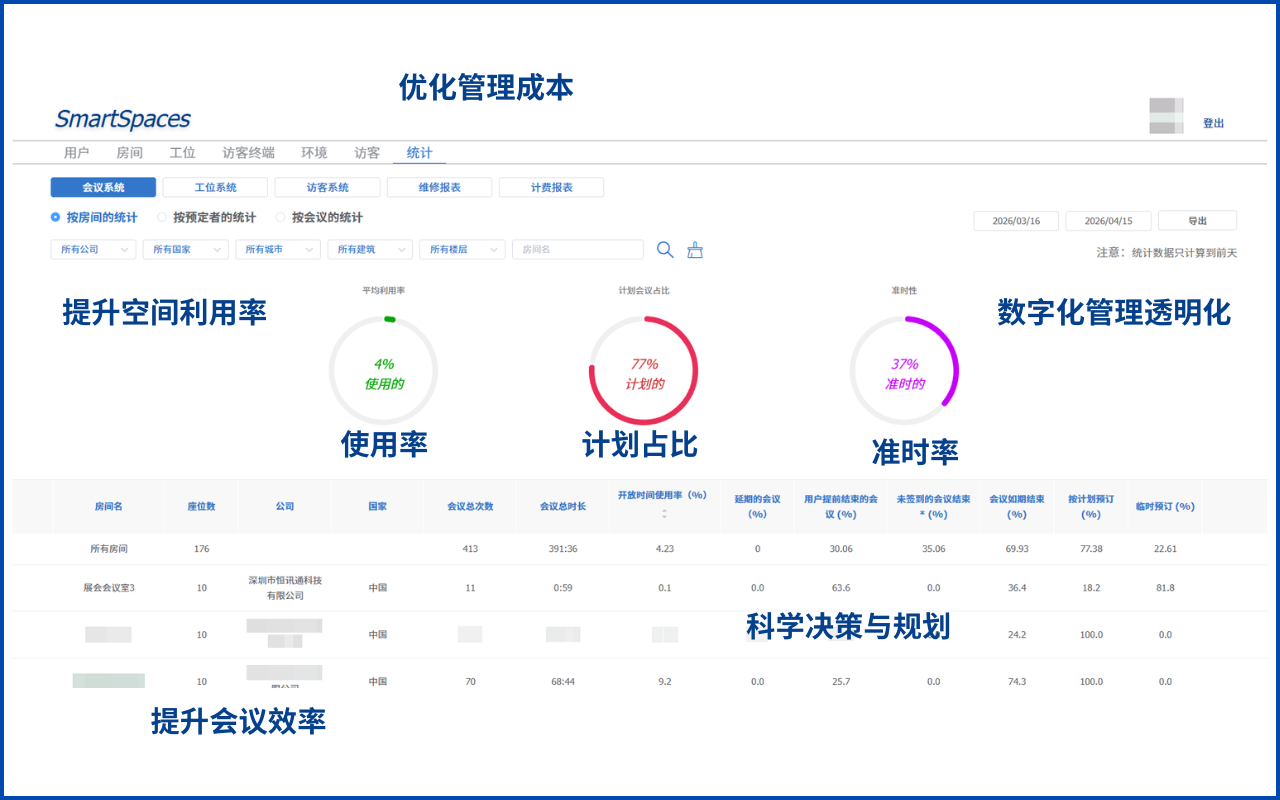
Task: Open the 所有城市 dropdown
Action: 278,249
